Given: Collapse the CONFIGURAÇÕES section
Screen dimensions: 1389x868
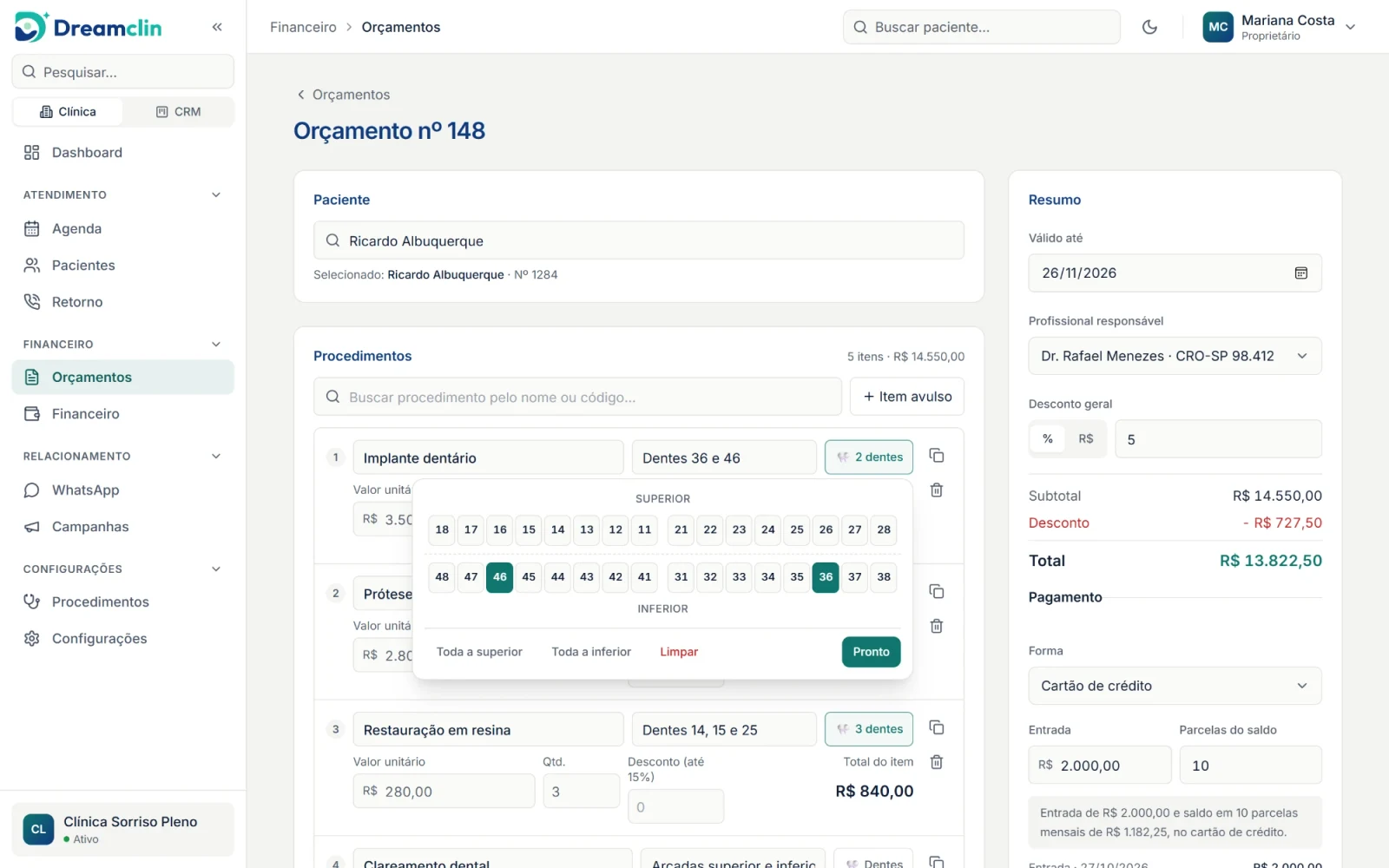Looking at the screenshot, I should coord(216,569).
